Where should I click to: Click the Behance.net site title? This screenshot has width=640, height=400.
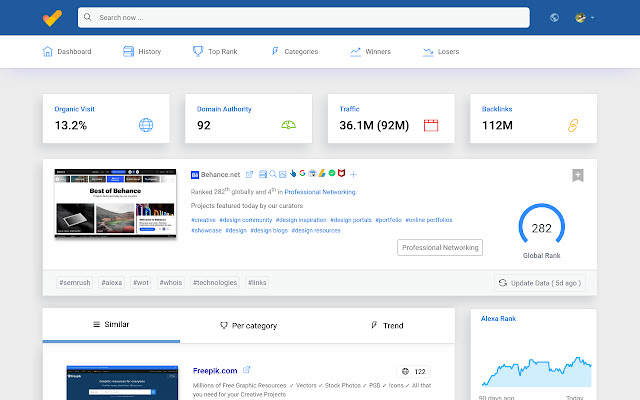point(220,174)
